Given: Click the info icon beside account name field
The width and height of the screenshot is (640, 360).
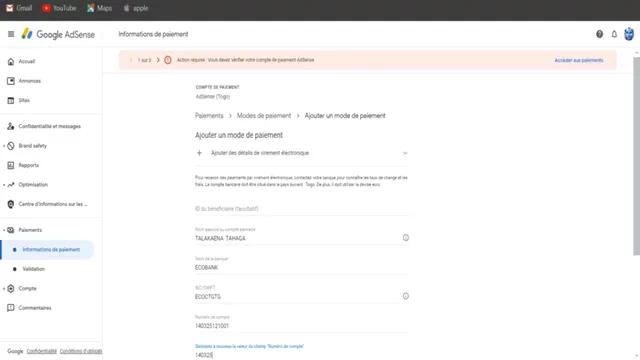Looking at the screenshot, I should coord(405,238).
